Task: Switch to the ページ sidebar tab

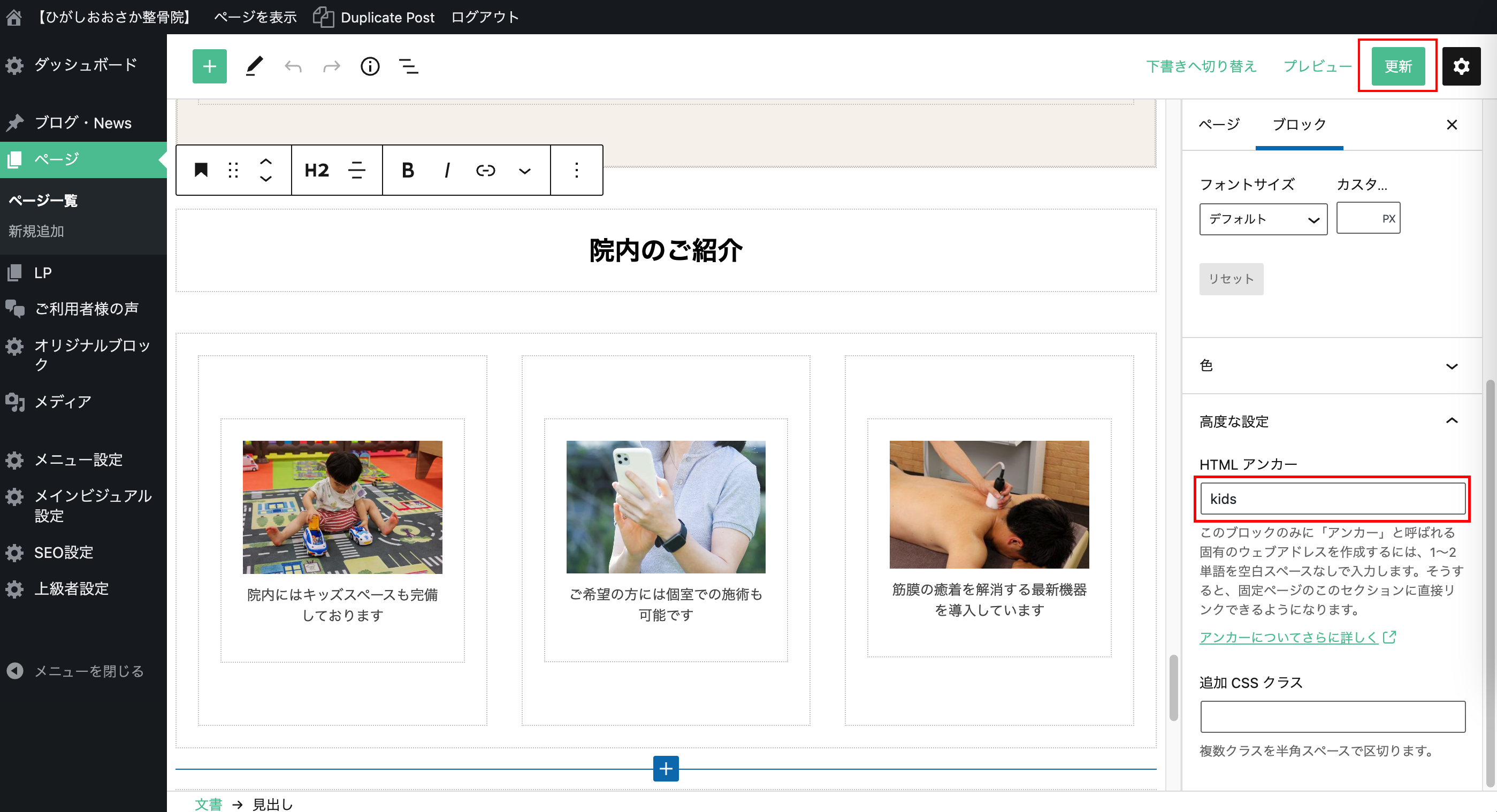Action: 1219,124
